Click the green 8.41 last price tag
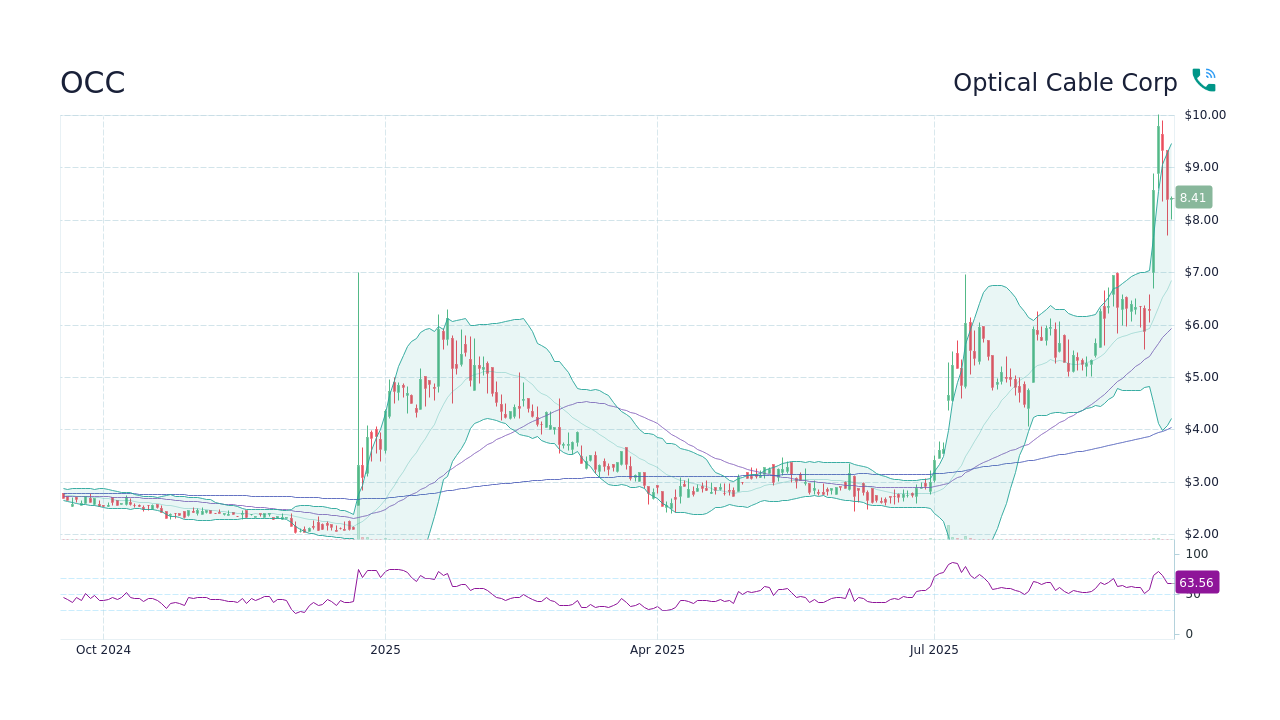 click(1192, 197)
